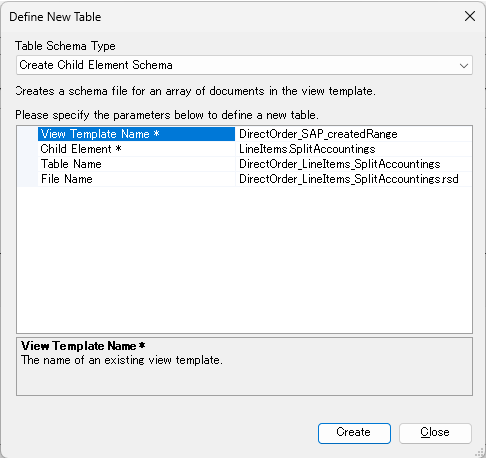Click the Create button

(x=354, y=433)
